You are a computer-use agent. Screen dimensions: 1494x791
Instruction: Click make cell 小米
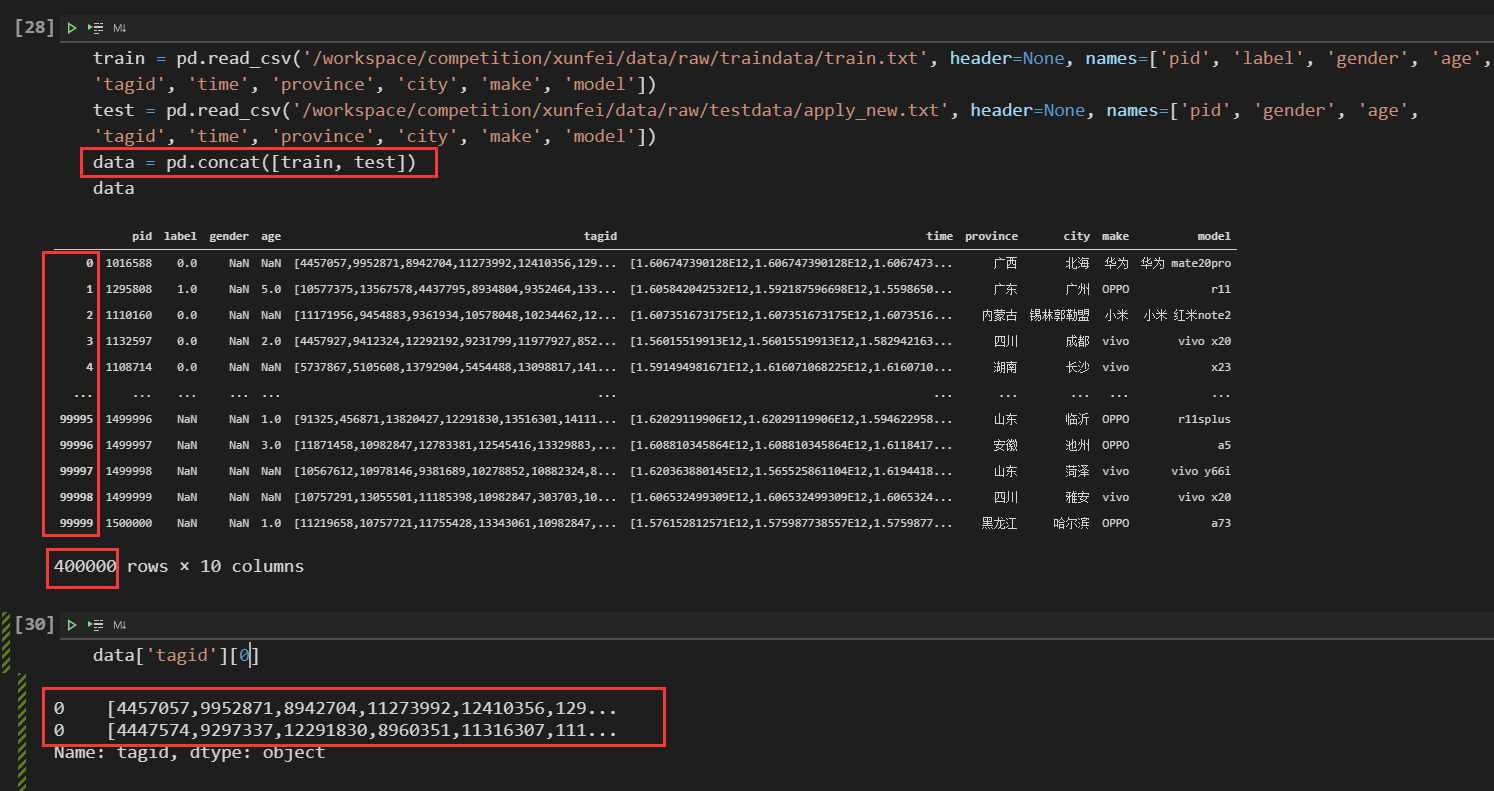click(1117, 315)
